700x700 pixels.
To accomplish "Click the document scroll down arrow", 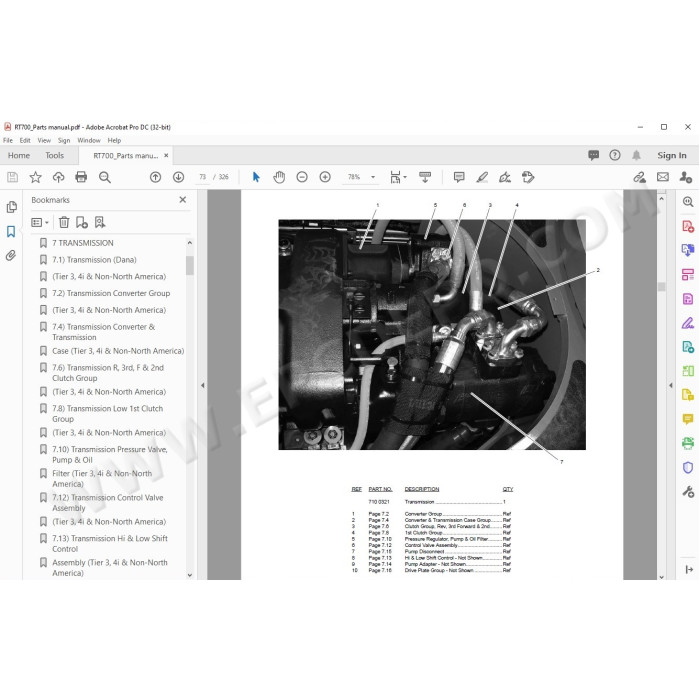I will [662, 577].
